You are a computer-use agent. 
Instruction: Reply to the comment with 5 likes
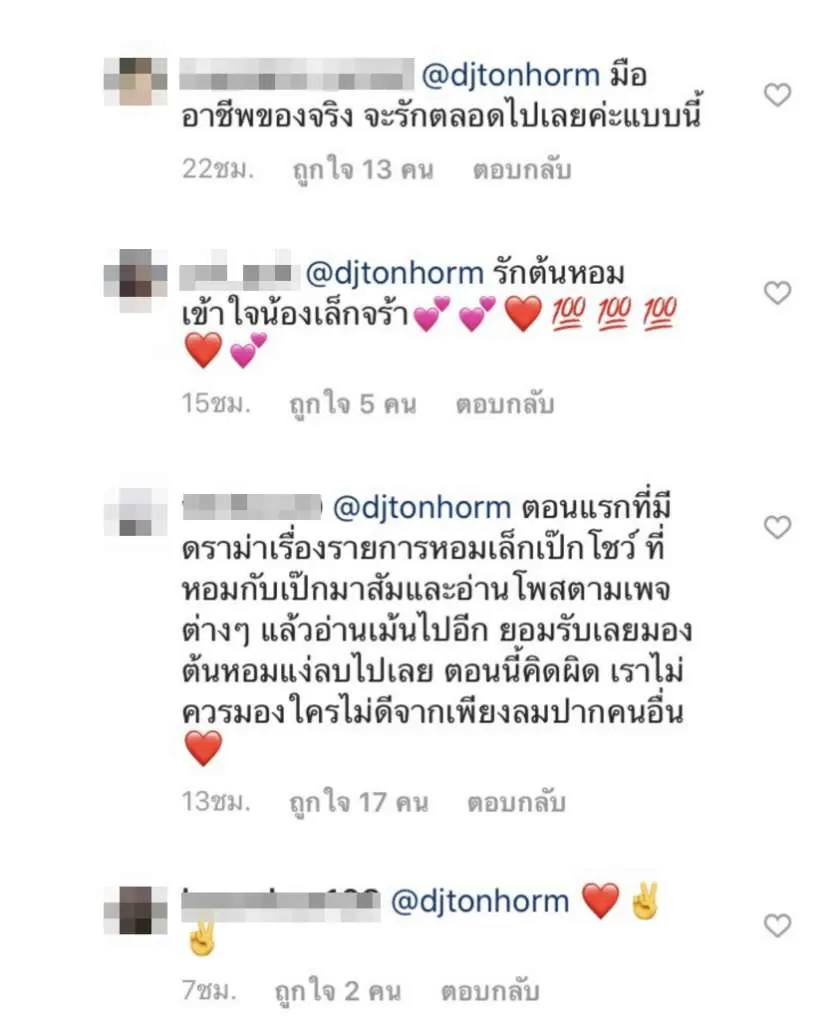click(x=505, y=404)
